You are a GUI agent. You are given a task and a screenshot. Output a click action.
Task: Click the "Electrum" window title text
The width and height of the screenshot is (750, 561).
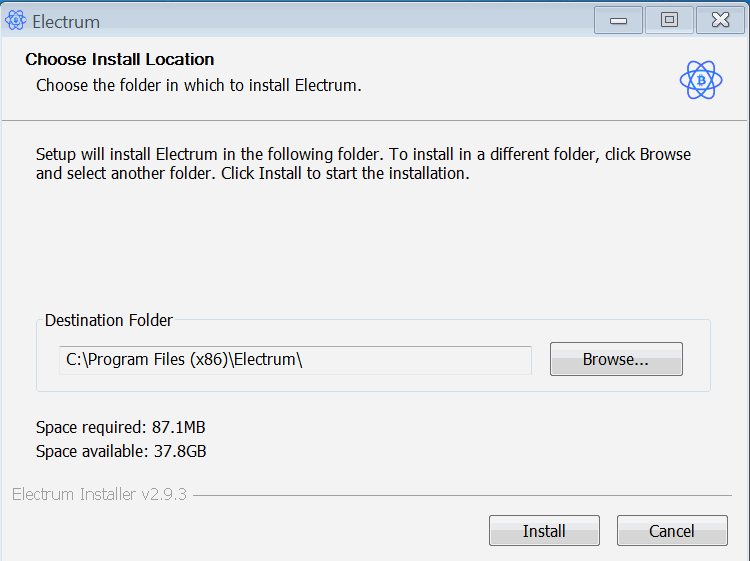point(66,21)
